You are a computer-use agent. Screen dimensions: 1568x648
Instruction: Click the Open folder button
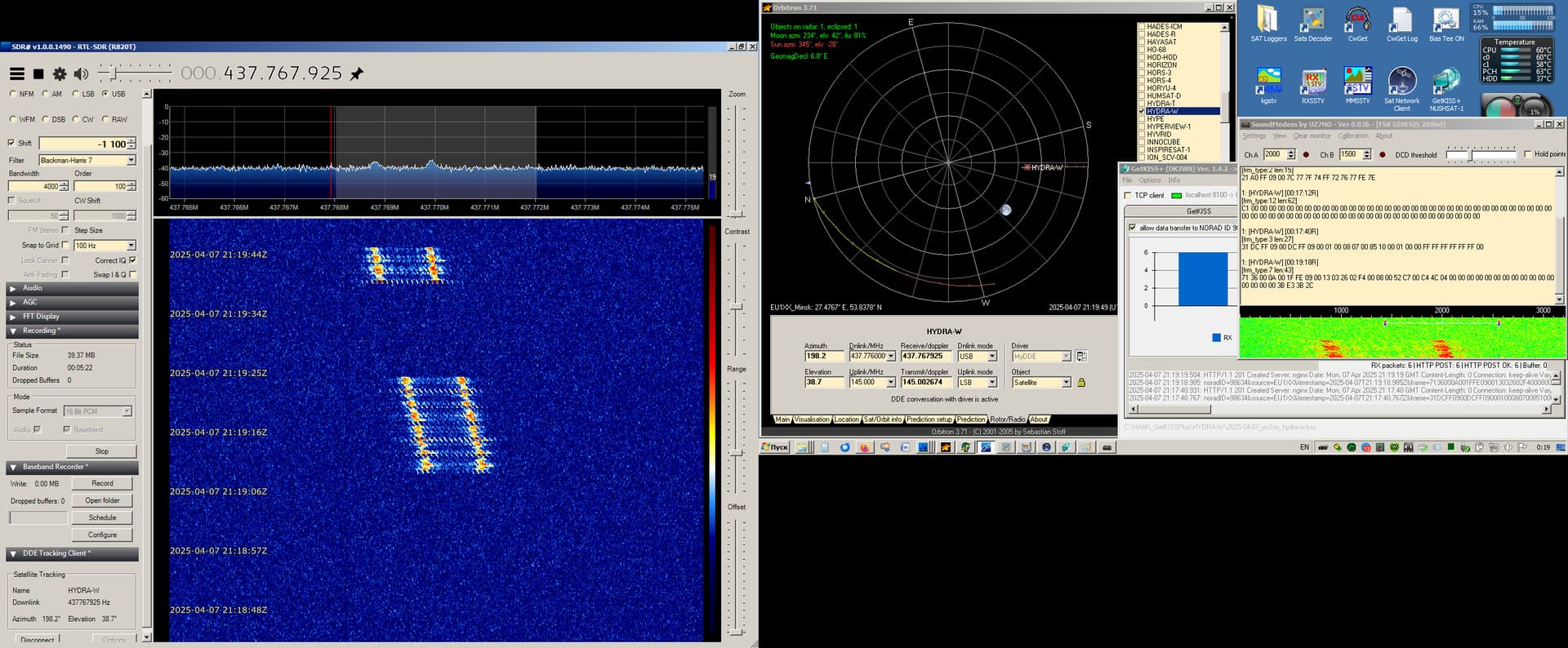coord(102,500)
